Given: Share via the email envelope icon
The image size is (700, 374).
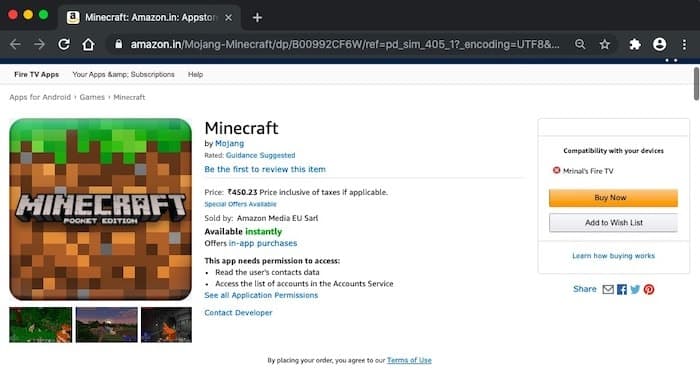Looking at the screenshot, I should (608, 289).
